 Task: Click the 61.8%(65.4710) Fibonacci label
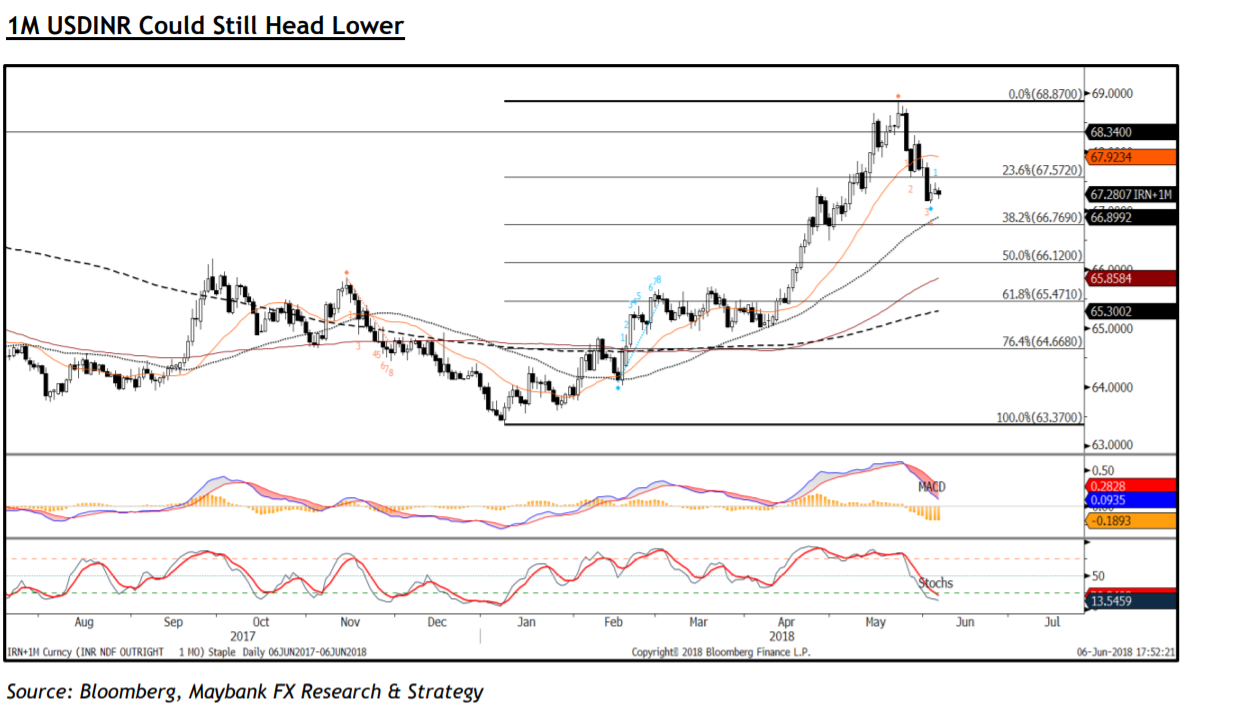(x=1041, y=295)
